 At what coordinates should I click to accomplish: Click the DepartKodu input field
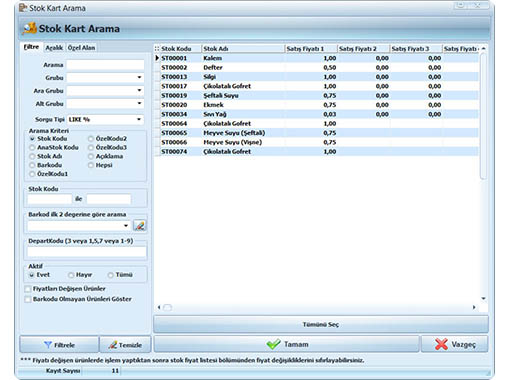87,252
